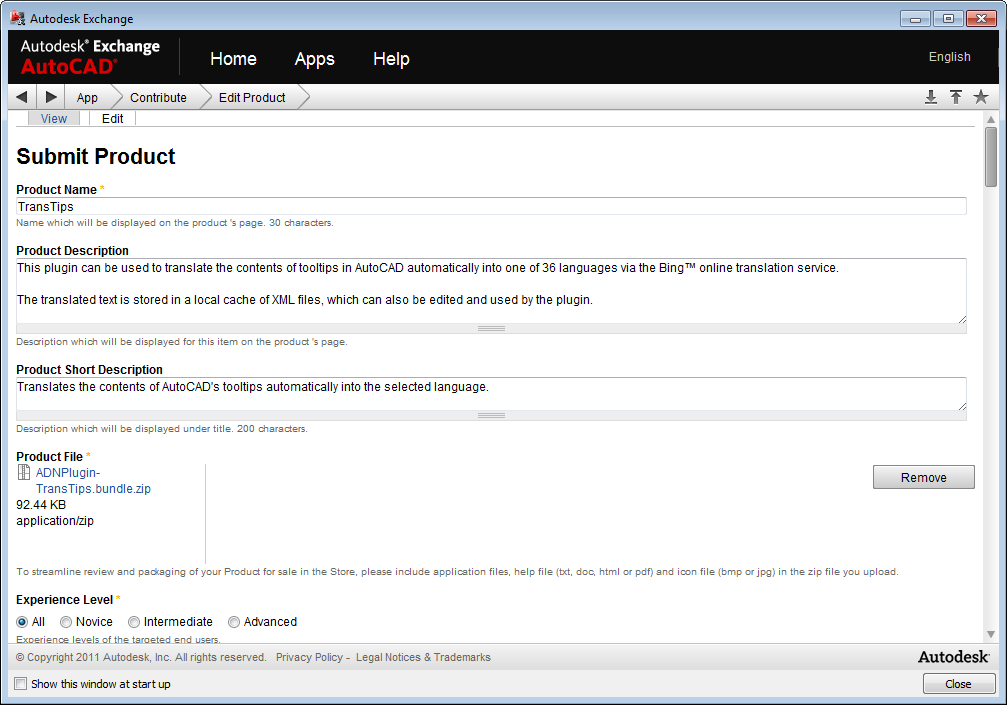Viewport: 1007px width, 705px height.
Task: Click the Product Name input field
Action: pos(491,206)
